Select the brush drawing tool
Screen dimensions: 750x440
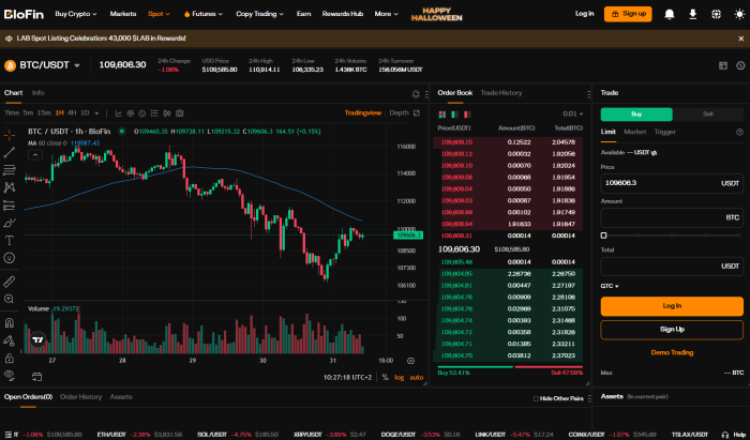click(9, 223)
